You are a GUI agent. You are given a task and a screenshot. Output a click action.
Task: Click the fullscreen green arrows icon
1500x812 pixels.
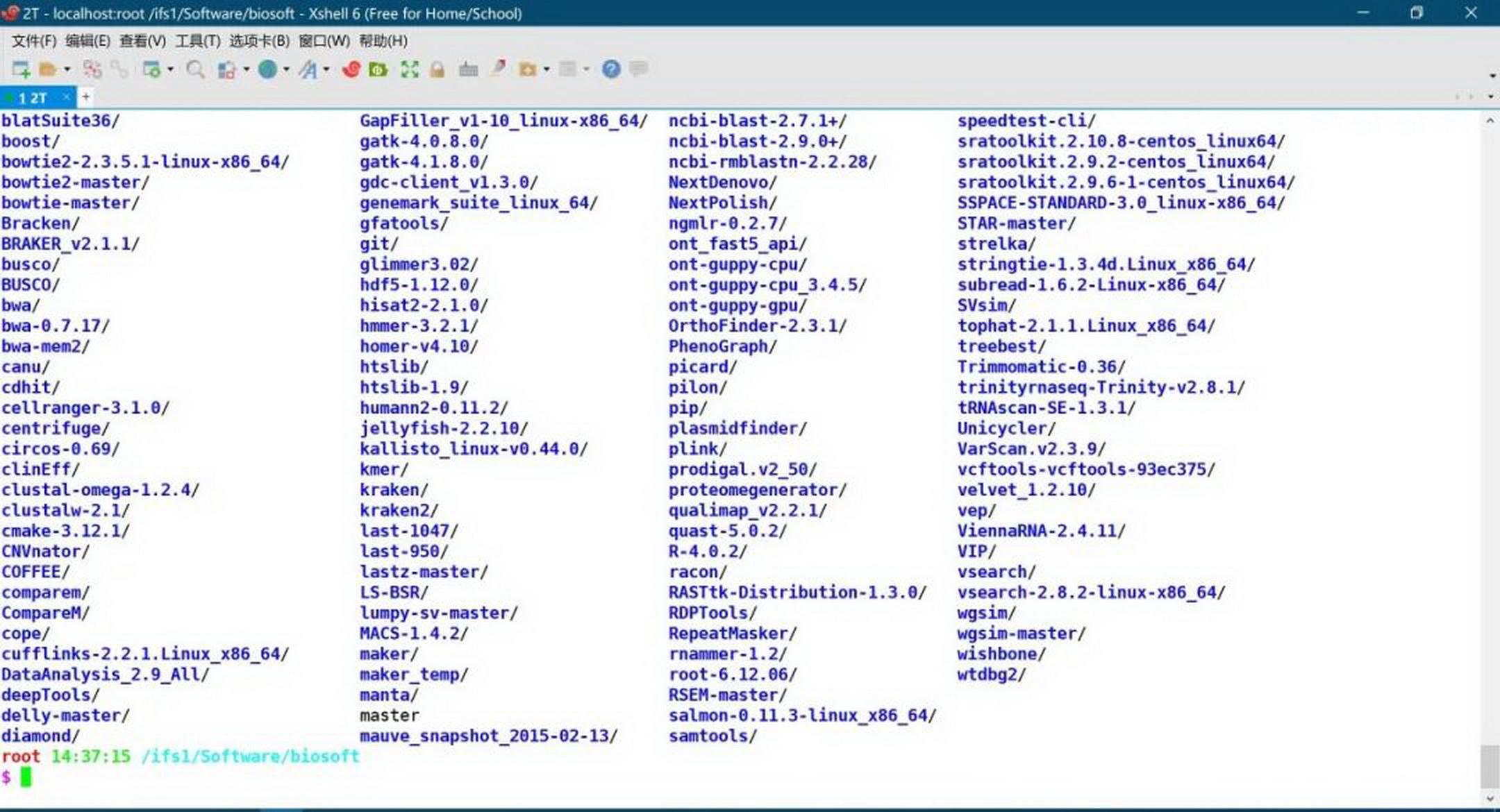click(410, 69)
